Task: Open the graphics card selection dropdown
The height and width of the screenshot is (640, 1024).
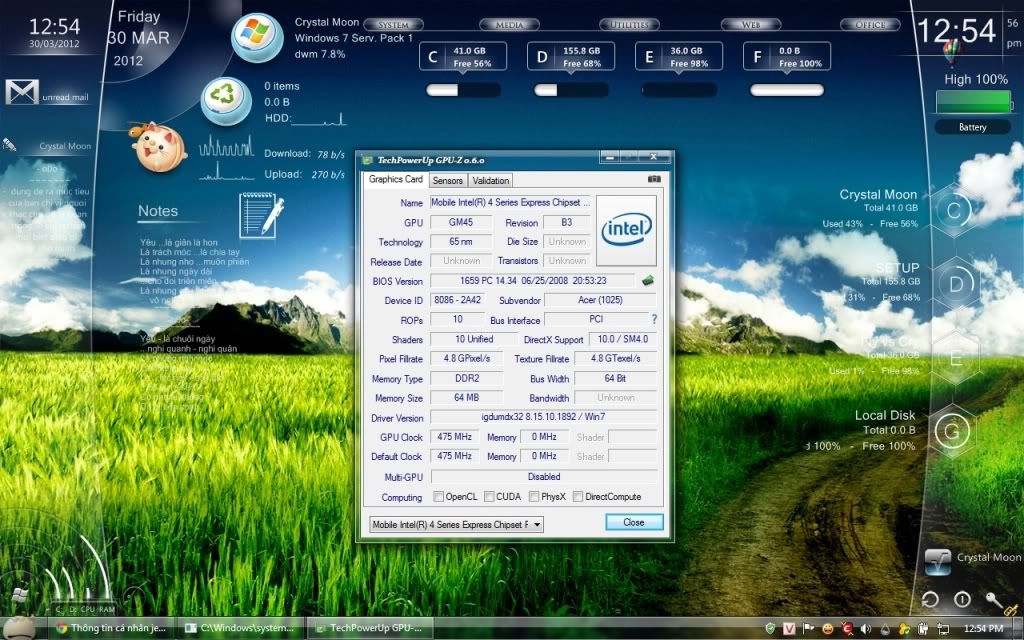Action: click(x=456, y=524)
